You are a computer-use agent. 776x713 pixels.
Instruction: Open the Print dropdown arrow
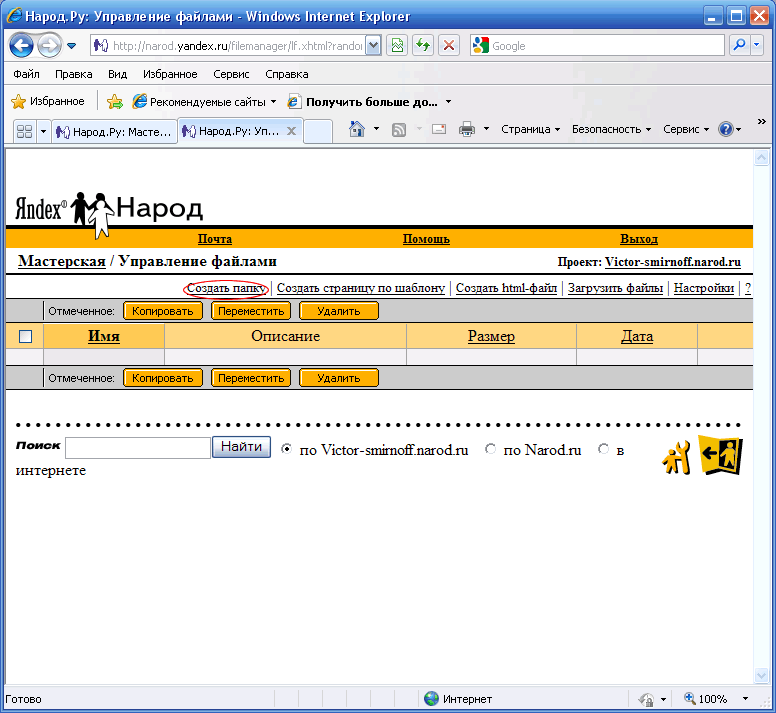coord(486,129)
